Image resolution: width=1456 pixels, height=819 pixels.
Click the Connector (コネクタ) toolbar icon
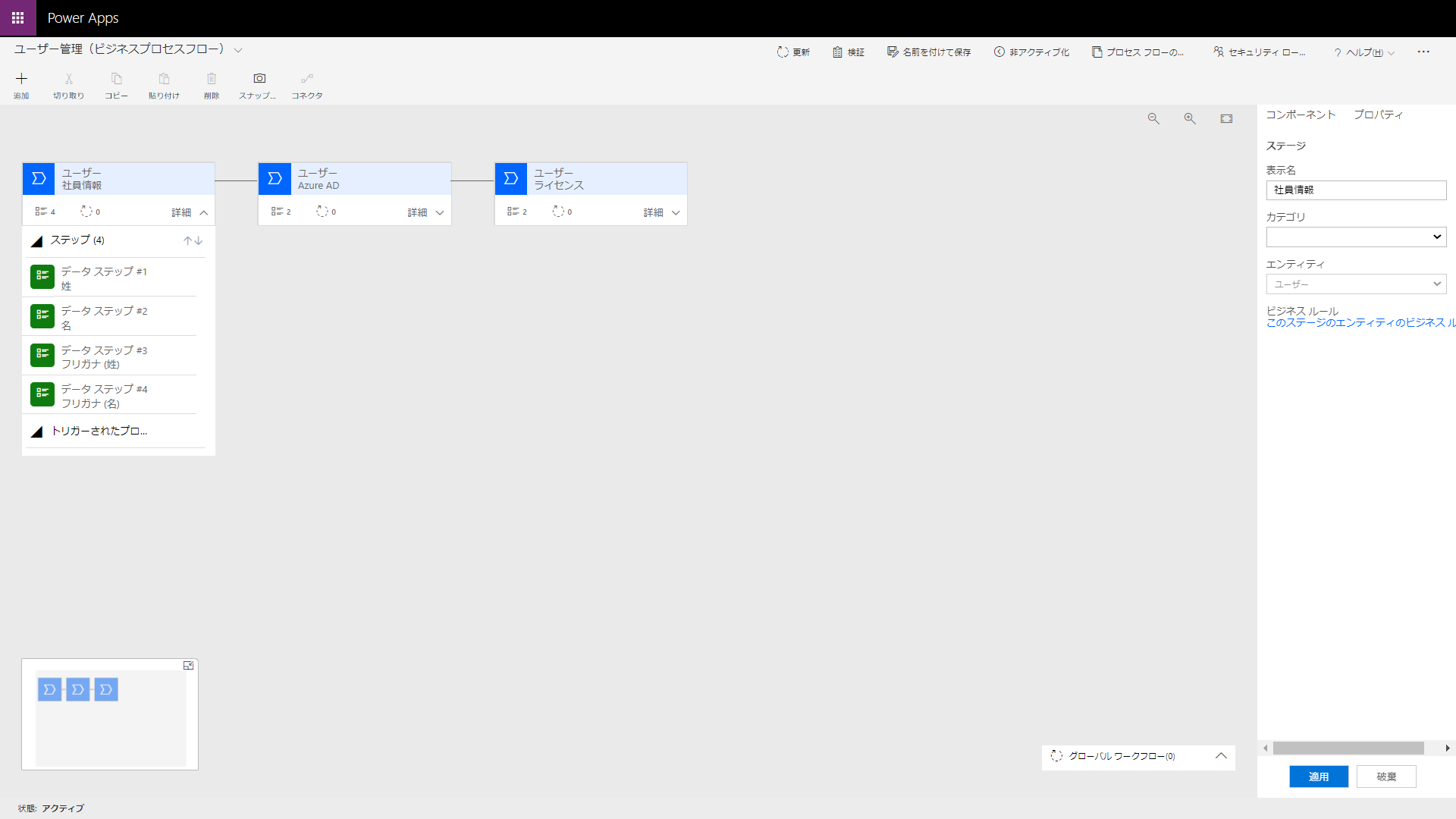[x=306, y=79]
